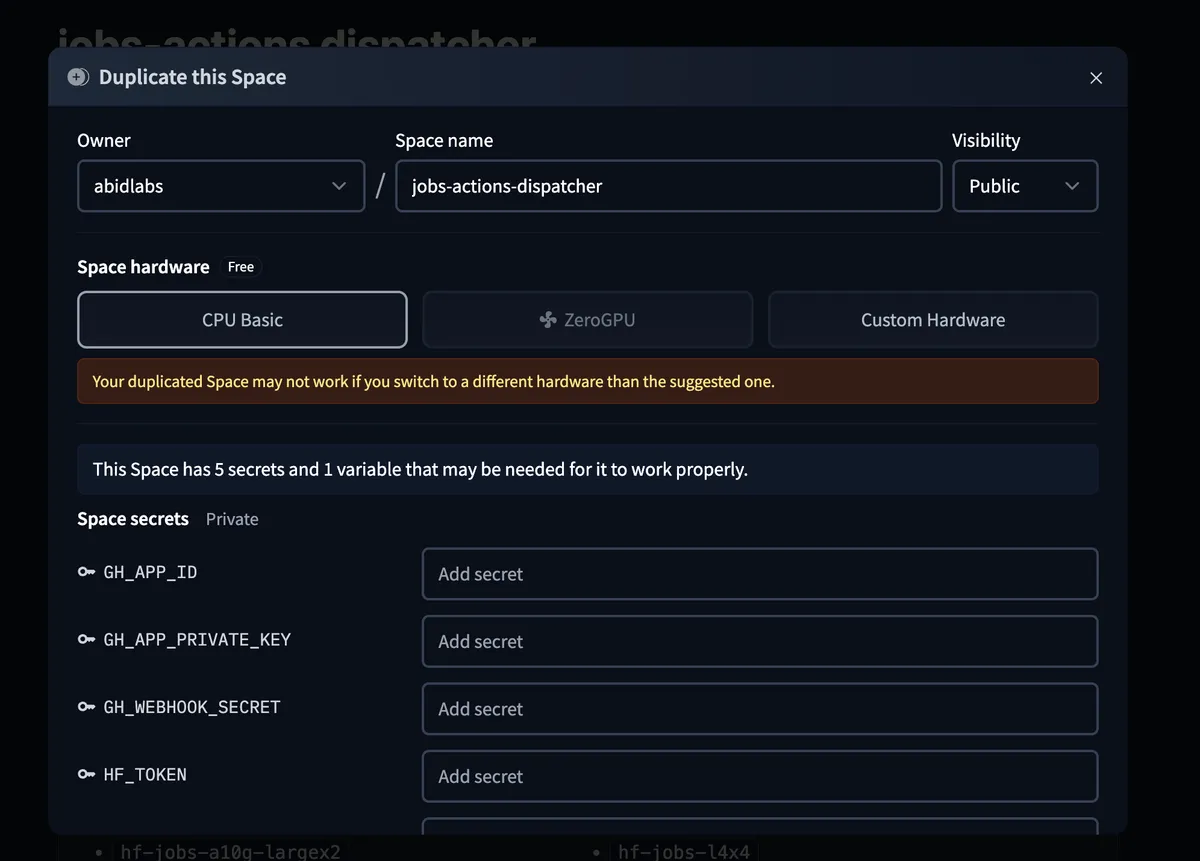Click the key icon next to GH_APP_PRIVATE_KEY
This screenshot has height=861, width=1200.
tap(86, 639)
